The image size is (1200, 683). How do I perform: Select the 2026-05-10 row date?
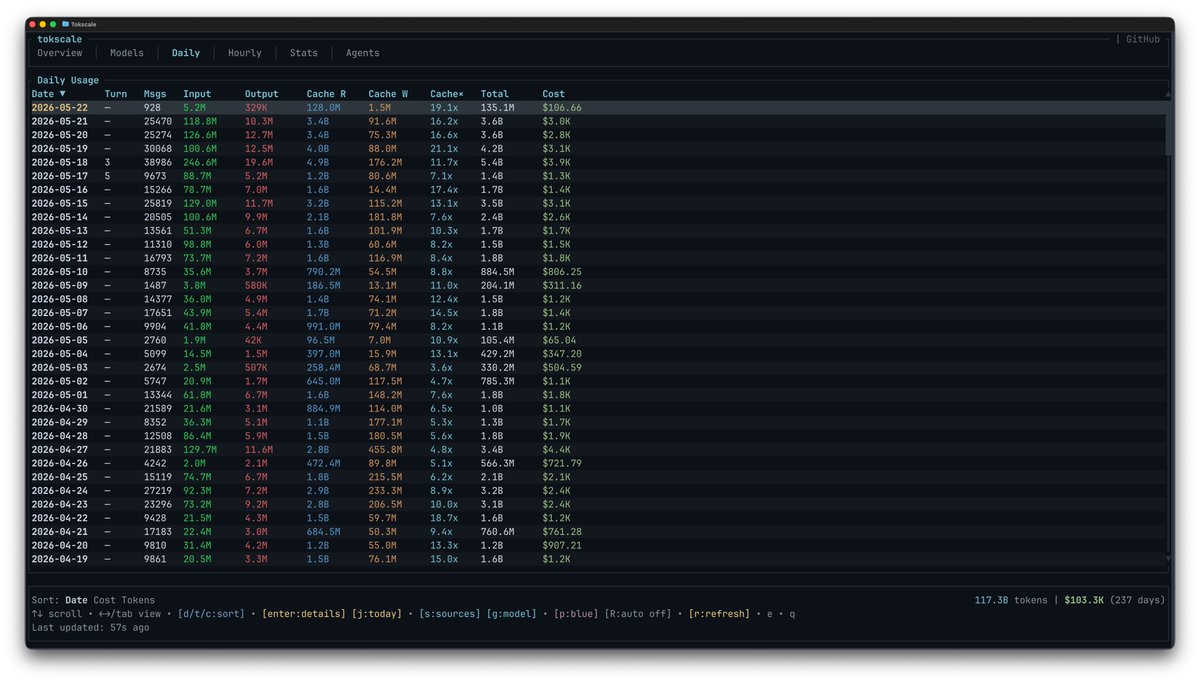(59, 271)
